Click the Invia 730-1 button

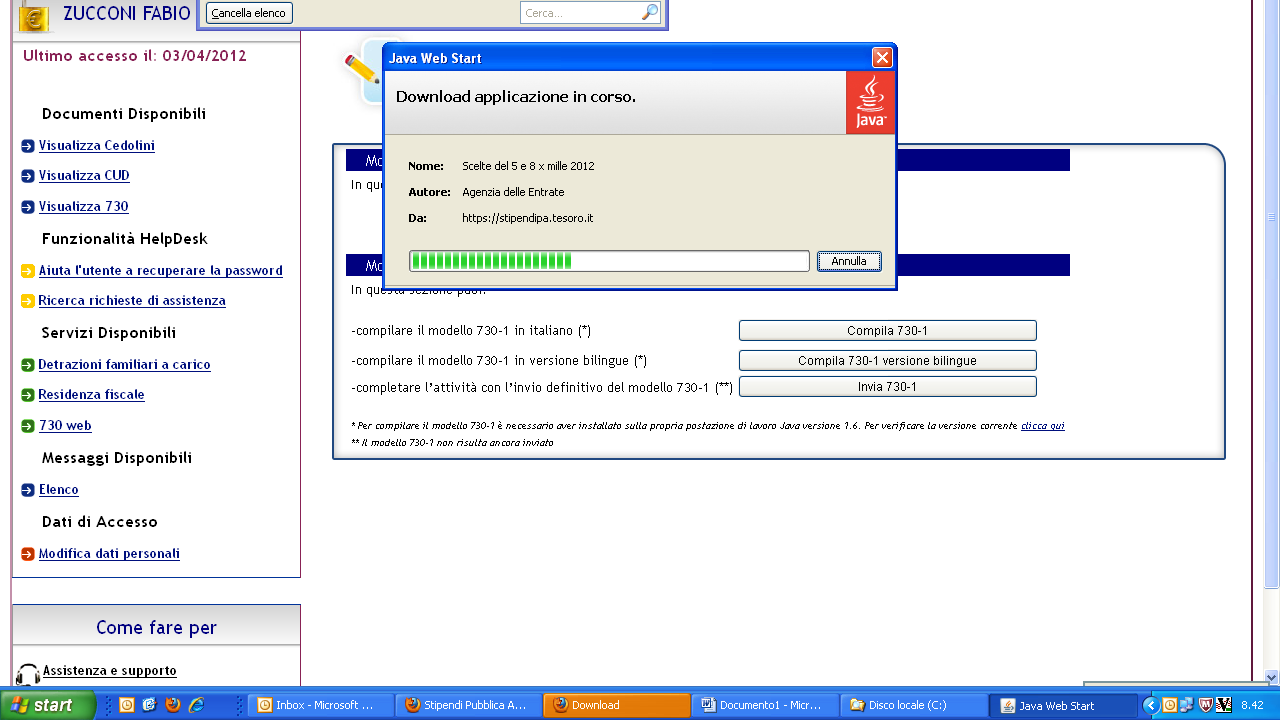(887, 387)
